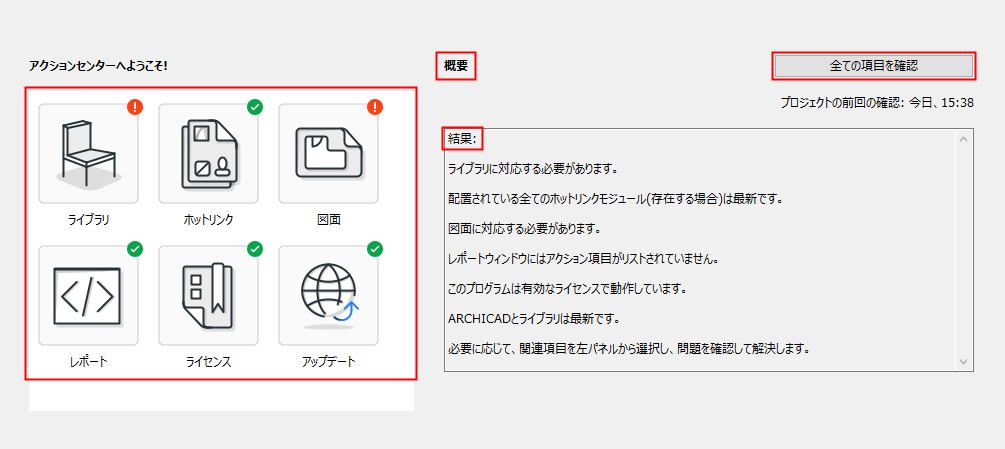
Task: Click the 必要に応じて instruction line
Action: tap(630, 350)
